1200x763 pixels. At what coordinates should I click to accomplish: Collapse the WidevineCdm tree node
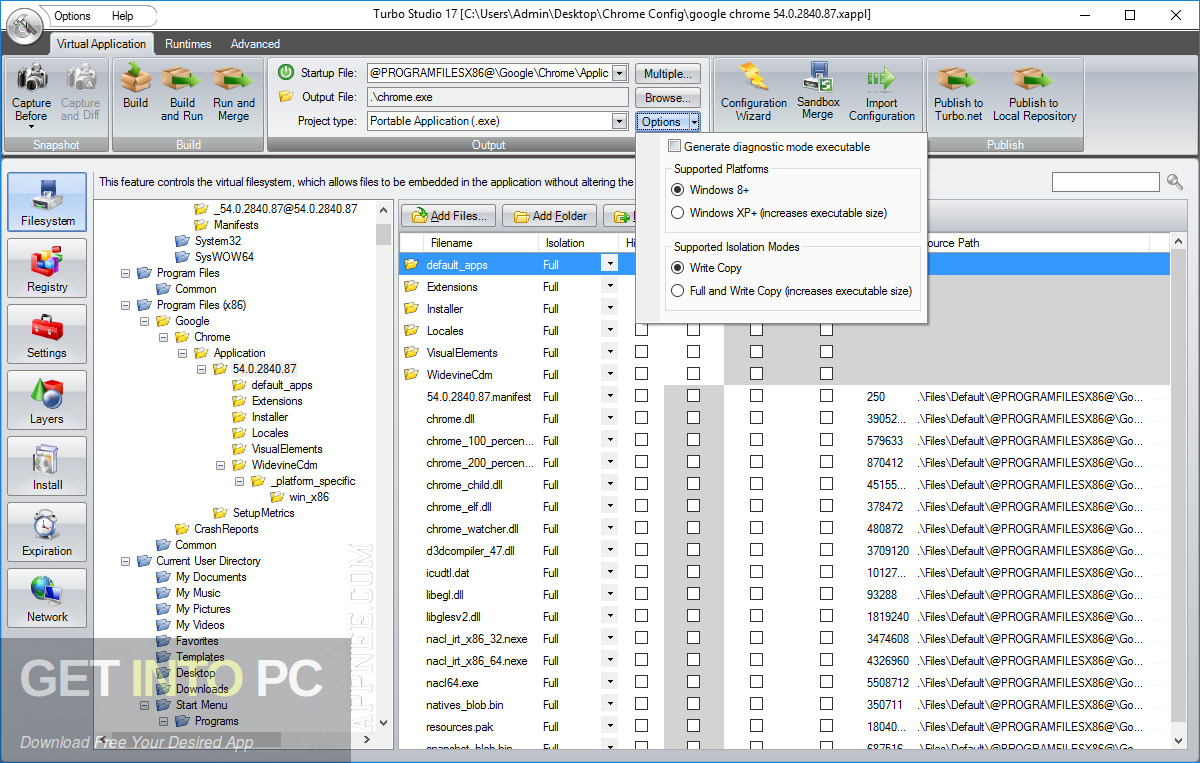220,465
